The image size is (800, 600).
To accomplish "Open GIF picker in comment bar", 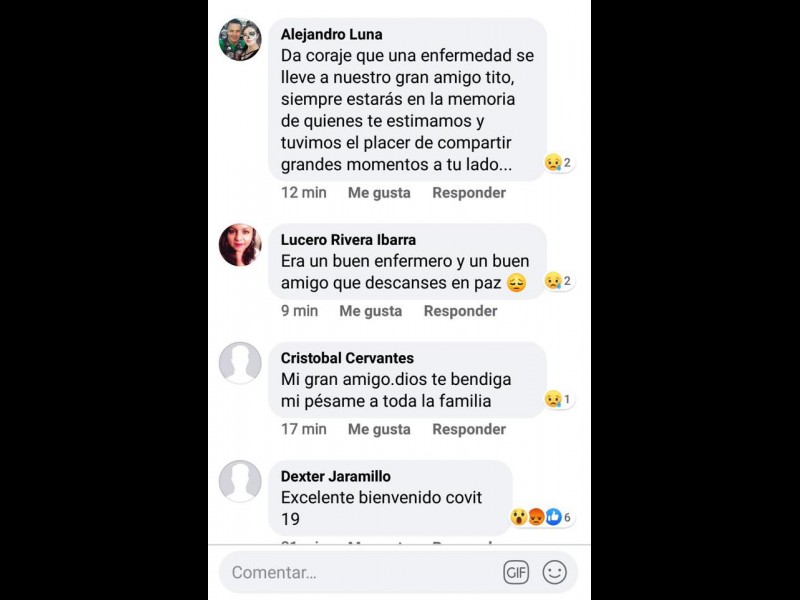I will tap(516, 572).
